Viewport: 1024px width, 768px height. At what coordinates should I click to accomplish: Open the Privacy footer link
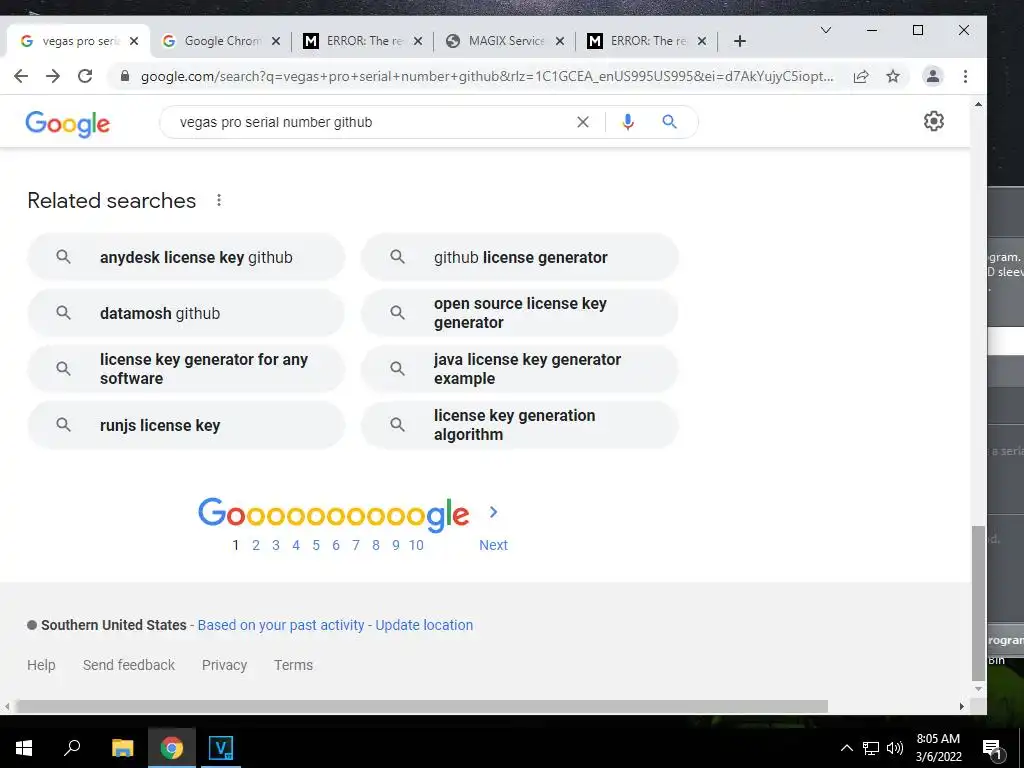tap(224, 665)
